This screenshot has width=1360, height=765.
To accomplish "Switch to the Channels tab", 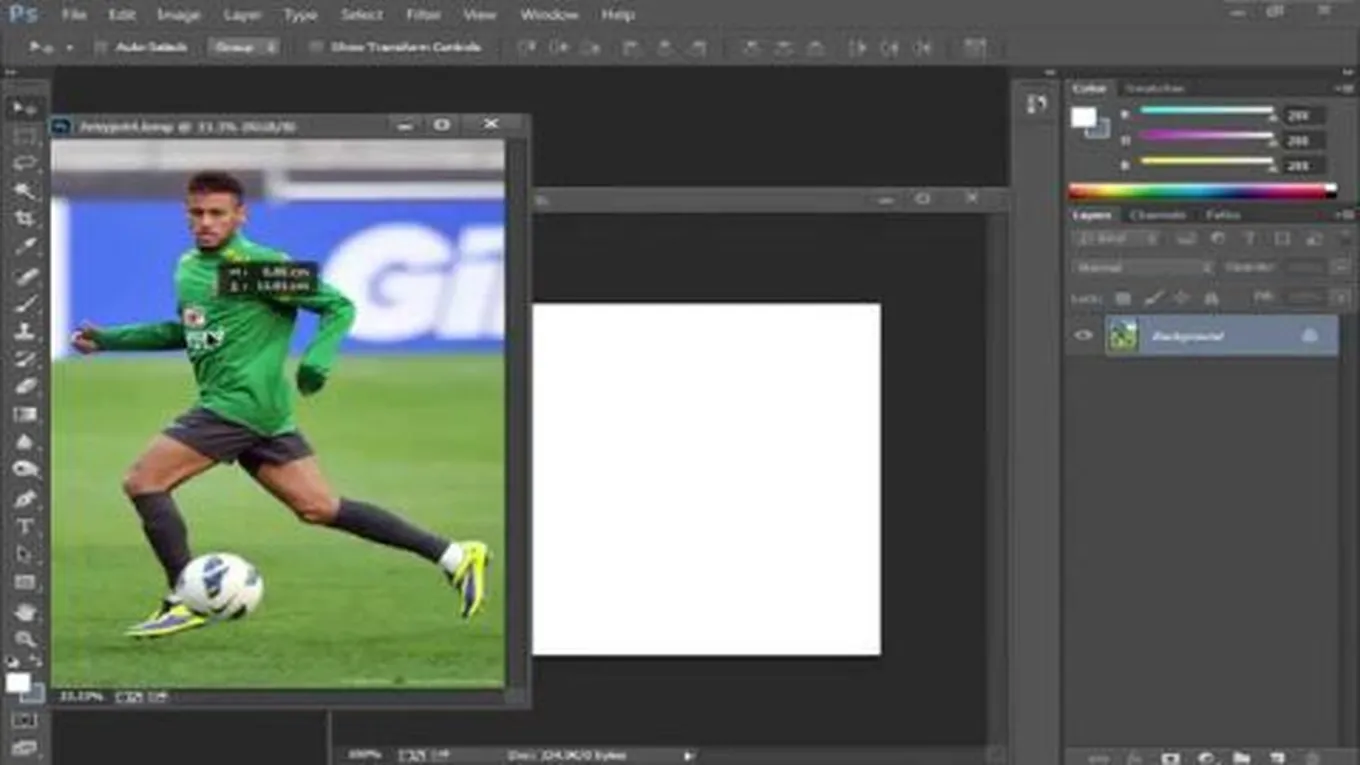I will pos(1157,215).
